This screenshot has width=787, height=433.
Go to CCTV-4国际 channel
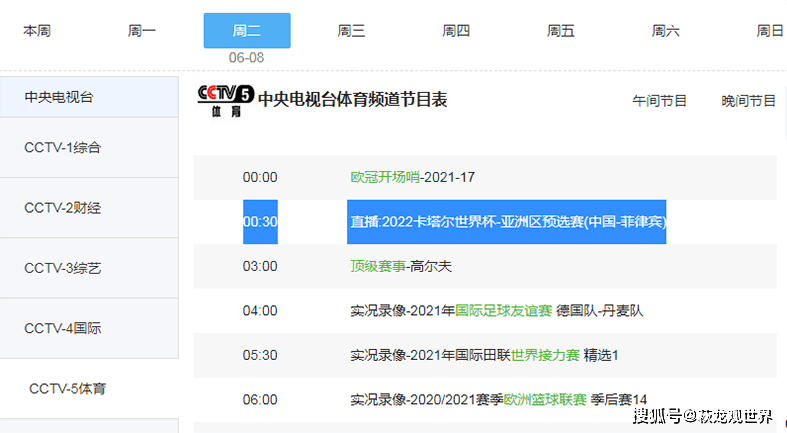62,328
